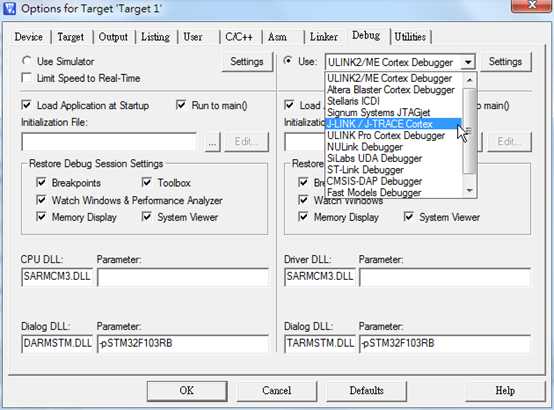Screen dimensions: 554x410
Task: Select Stellaris ICDI from list
Action: pos(353,101)
